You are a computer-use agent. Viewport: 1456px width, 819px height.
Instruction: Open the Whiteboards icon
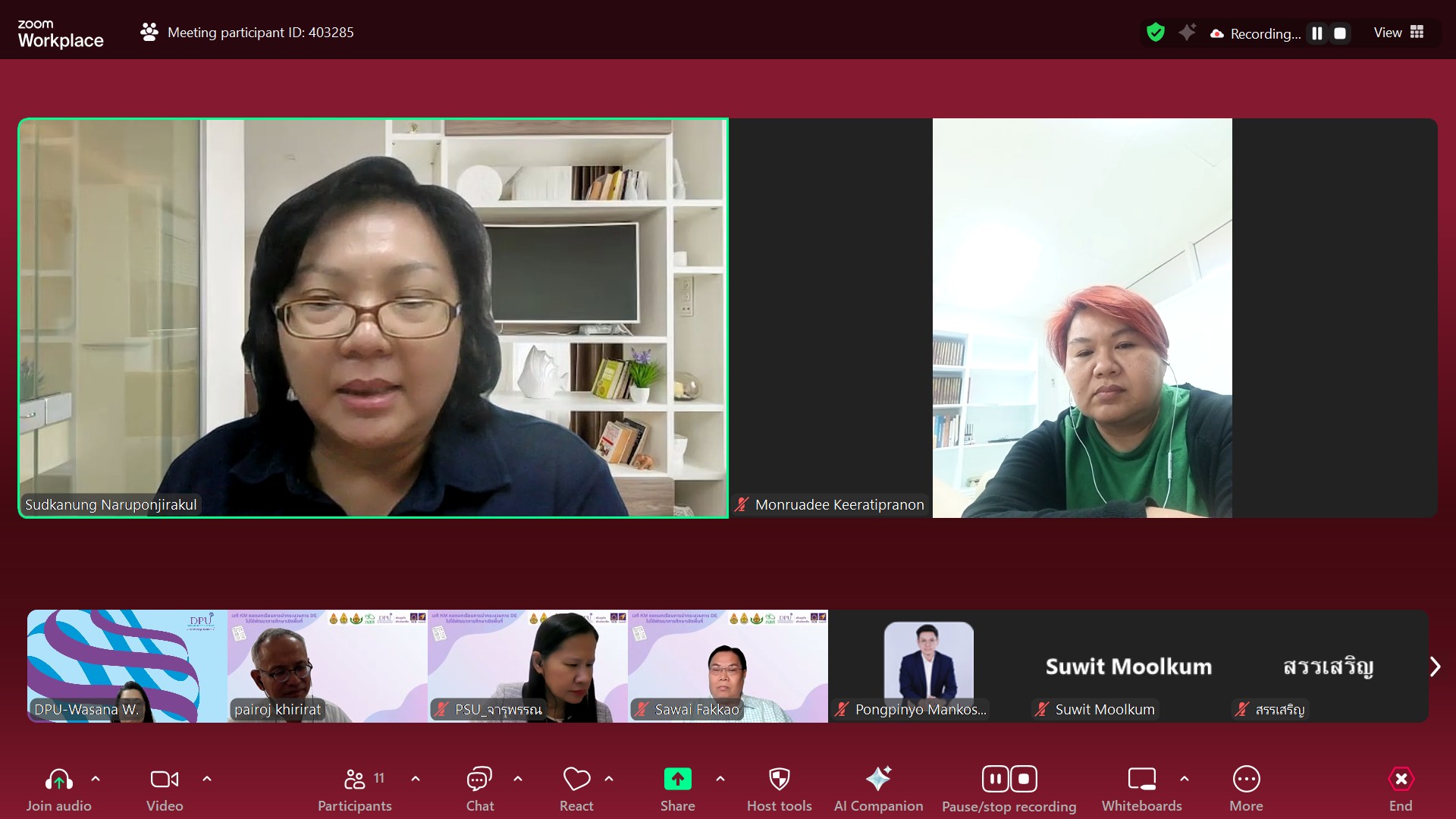[1141, 780]
